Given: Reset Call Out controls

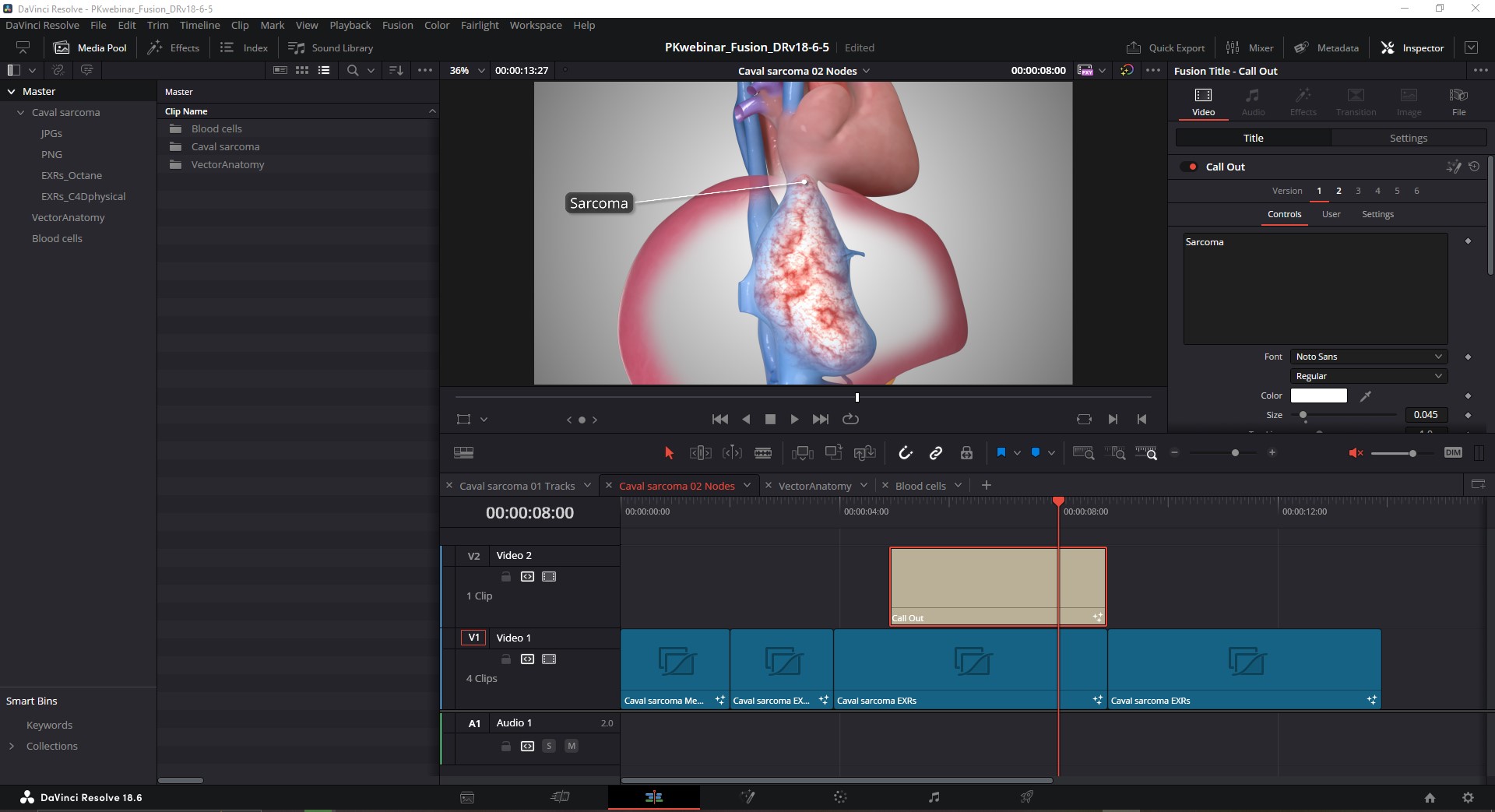Looking at the screenshot, I should coord(1474,167).
